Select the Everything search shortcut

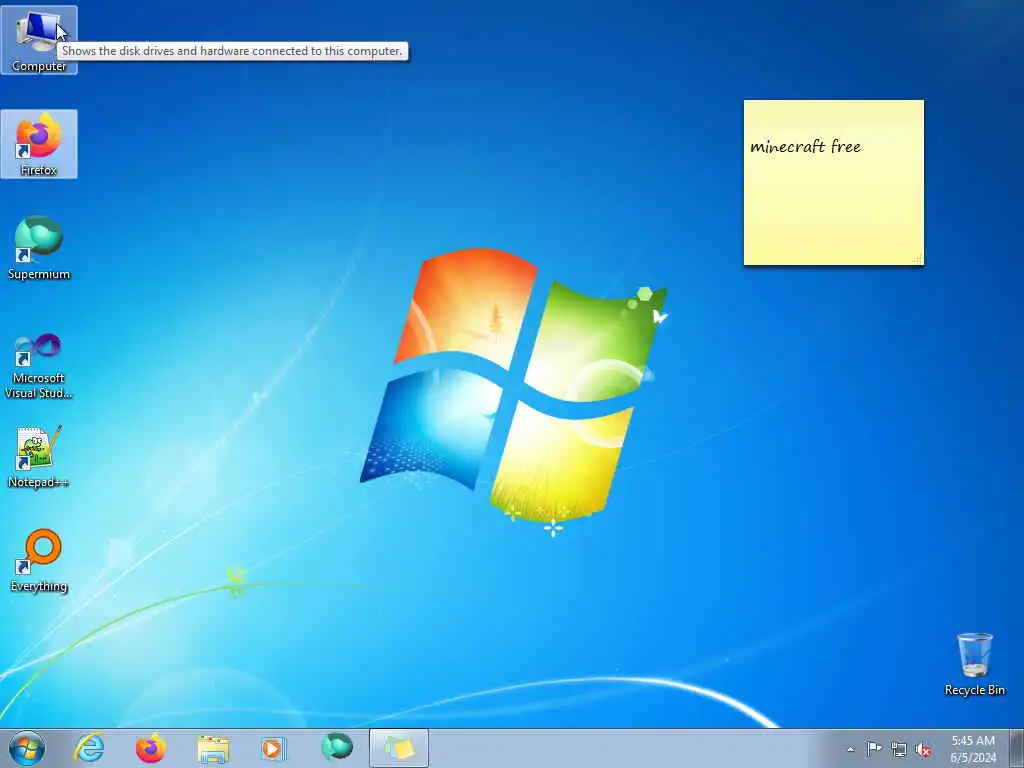tap(39, 560)
